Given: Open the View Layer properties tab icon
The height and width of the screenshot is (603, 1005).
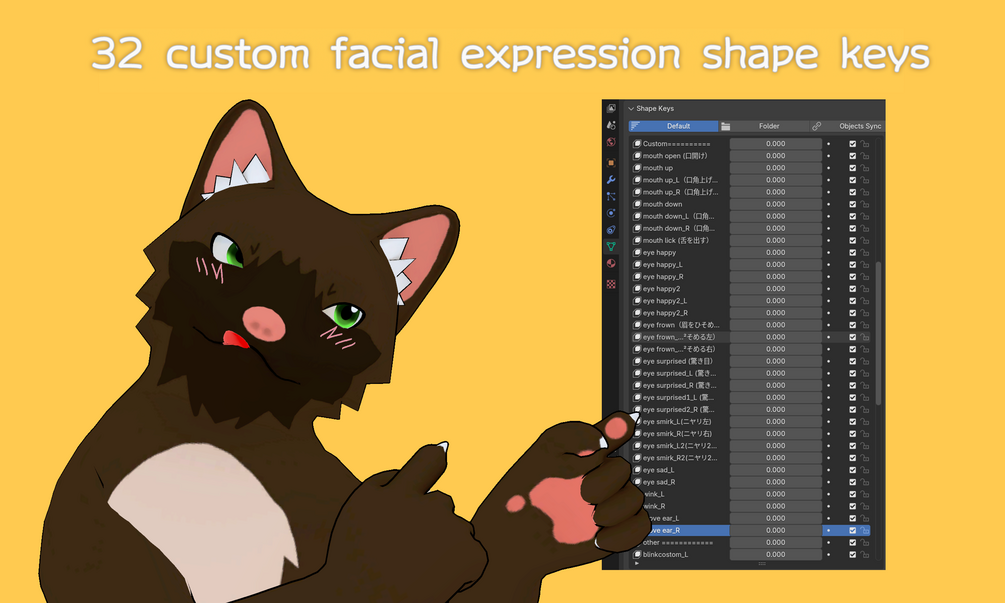Looking at the screenshot, I should 611,108.
